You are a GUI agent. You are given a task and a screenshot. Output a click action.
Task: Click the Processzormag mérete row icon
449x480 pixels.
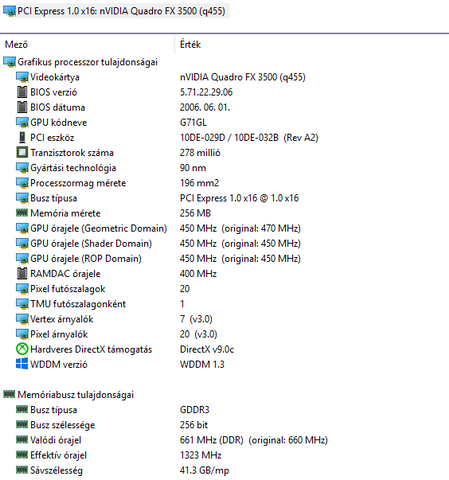pos(22,183)
